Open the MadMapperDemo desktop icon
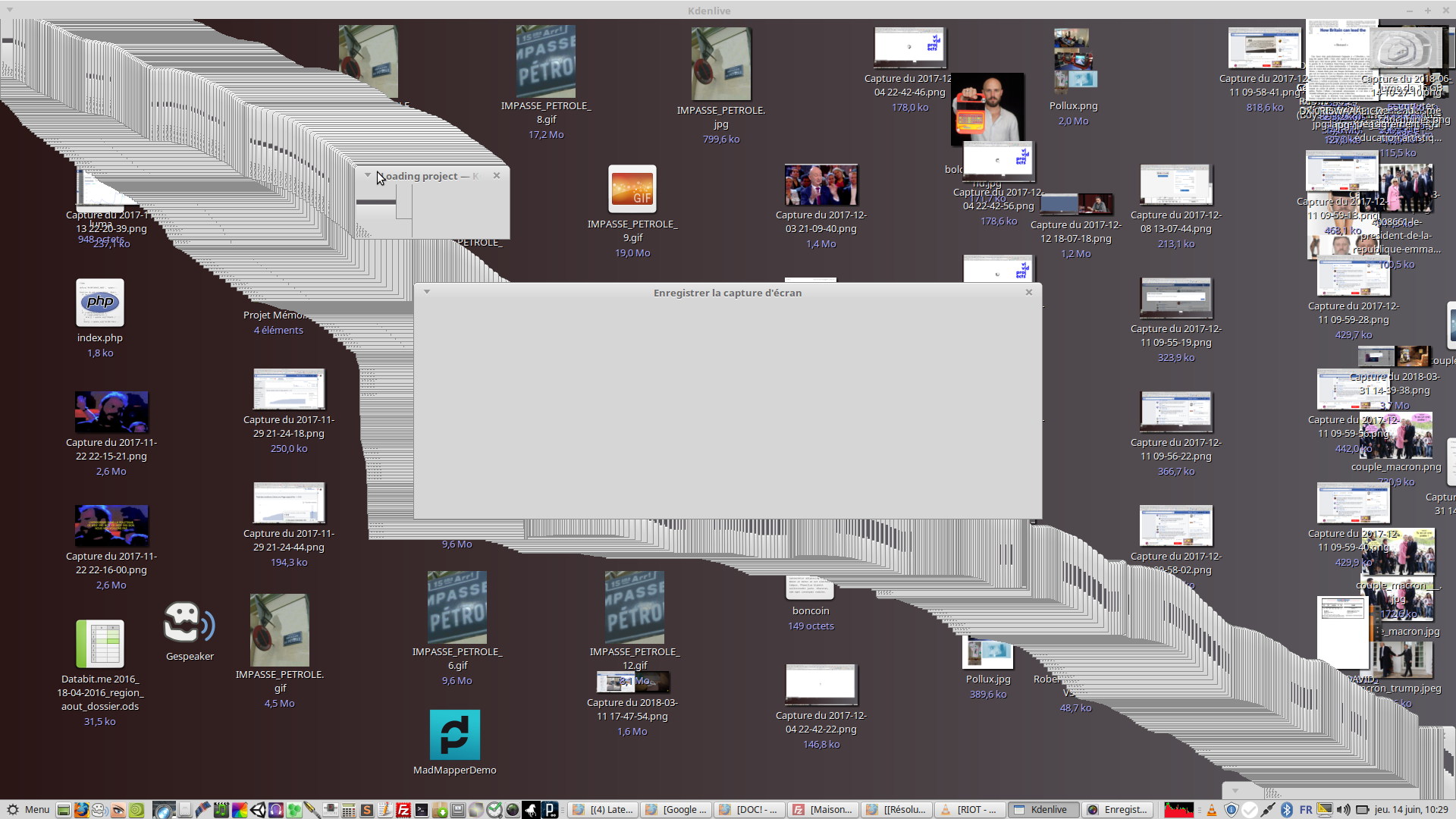 click(454, 735)
